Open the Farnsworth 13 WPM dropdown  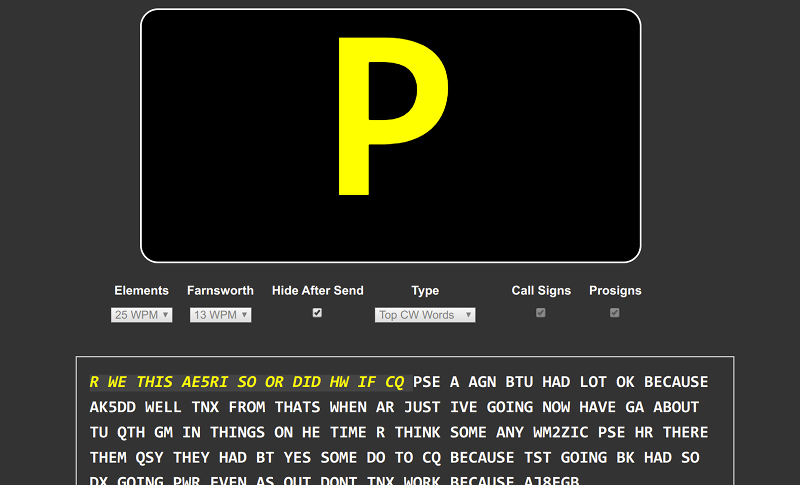(219, 315)
